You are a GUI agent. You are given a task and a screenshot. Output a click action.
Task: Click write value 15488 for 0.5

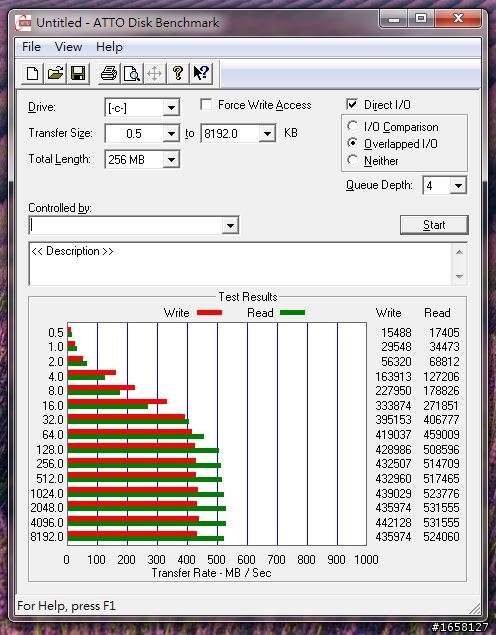(396, 332)
